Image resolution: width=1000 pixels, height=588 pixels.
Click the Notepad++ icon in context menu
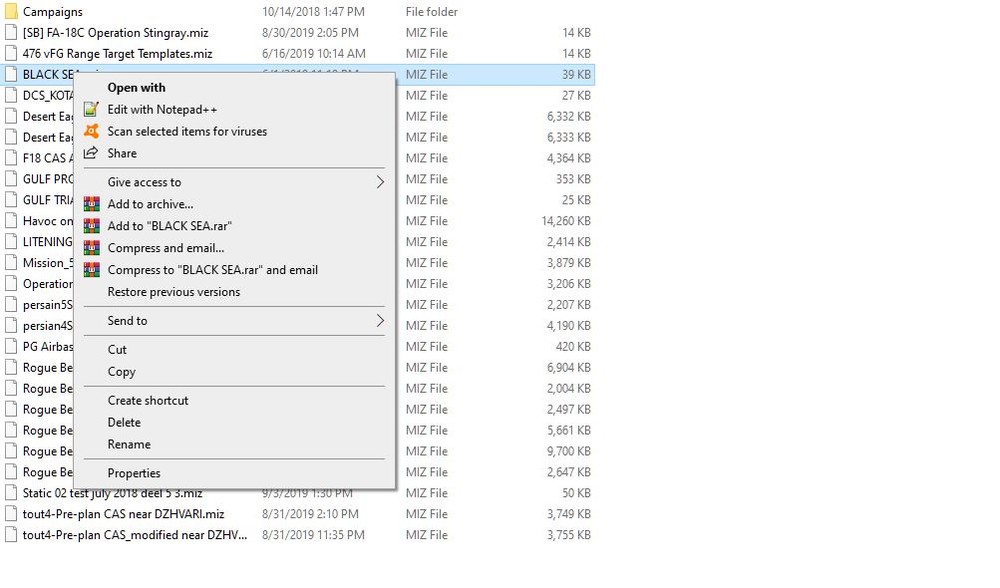(91, 110)
